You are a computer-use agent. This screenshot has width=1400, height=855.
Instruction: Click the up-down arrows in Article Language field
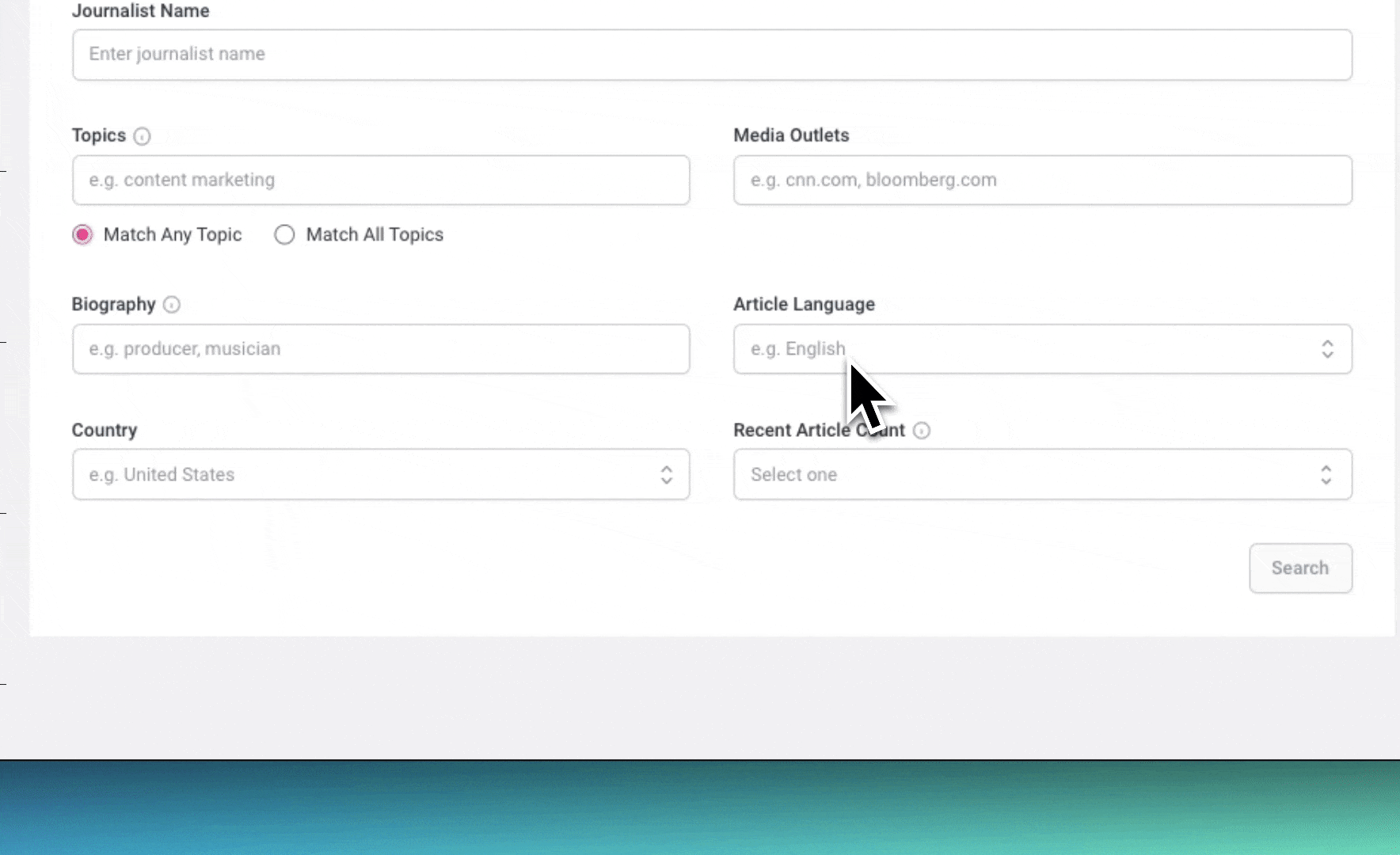point(1327,349)
